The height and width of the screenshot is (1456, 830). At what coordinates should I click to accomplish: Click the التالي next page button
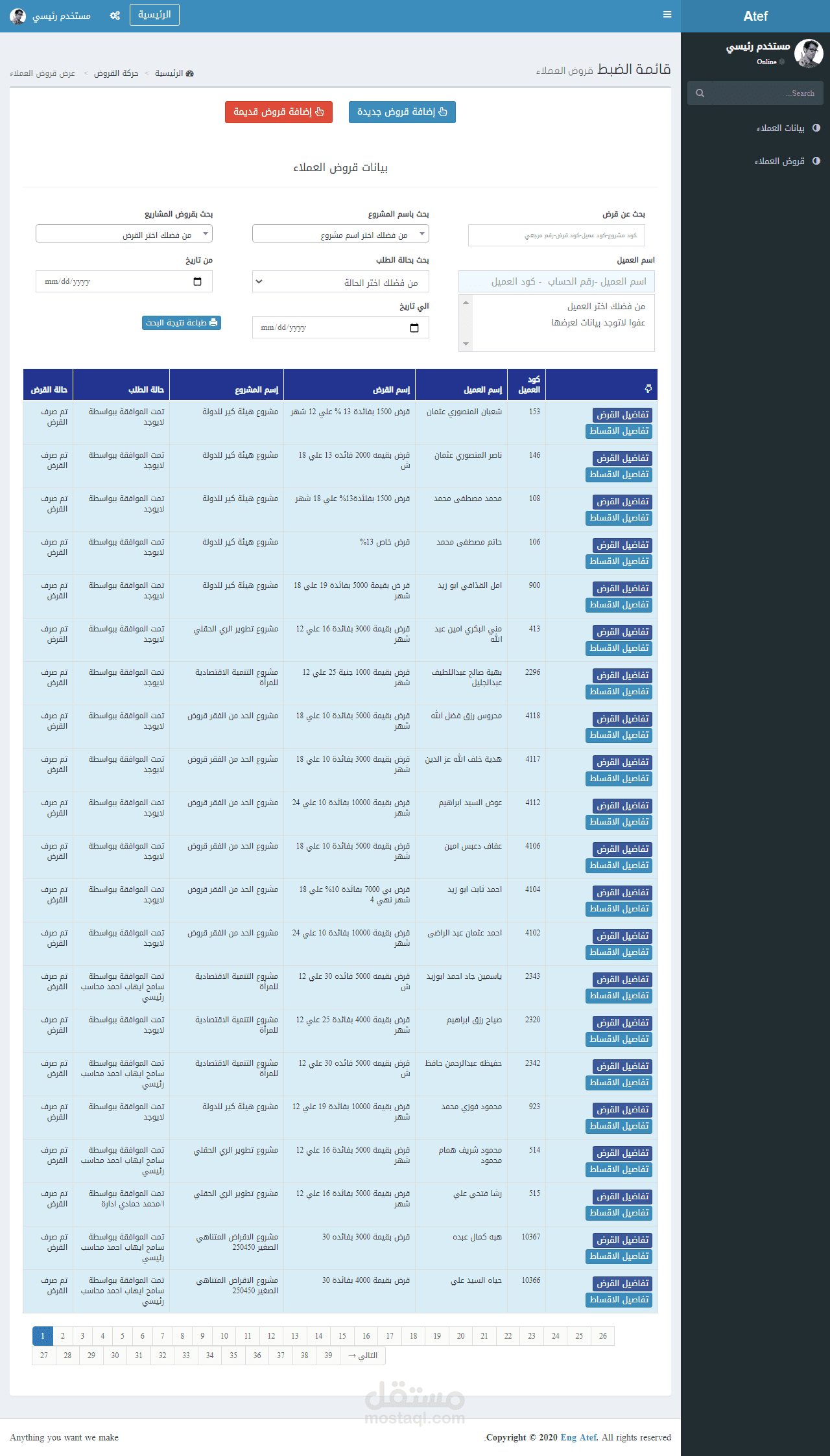pyautogui.click(x=362, y=1356)
